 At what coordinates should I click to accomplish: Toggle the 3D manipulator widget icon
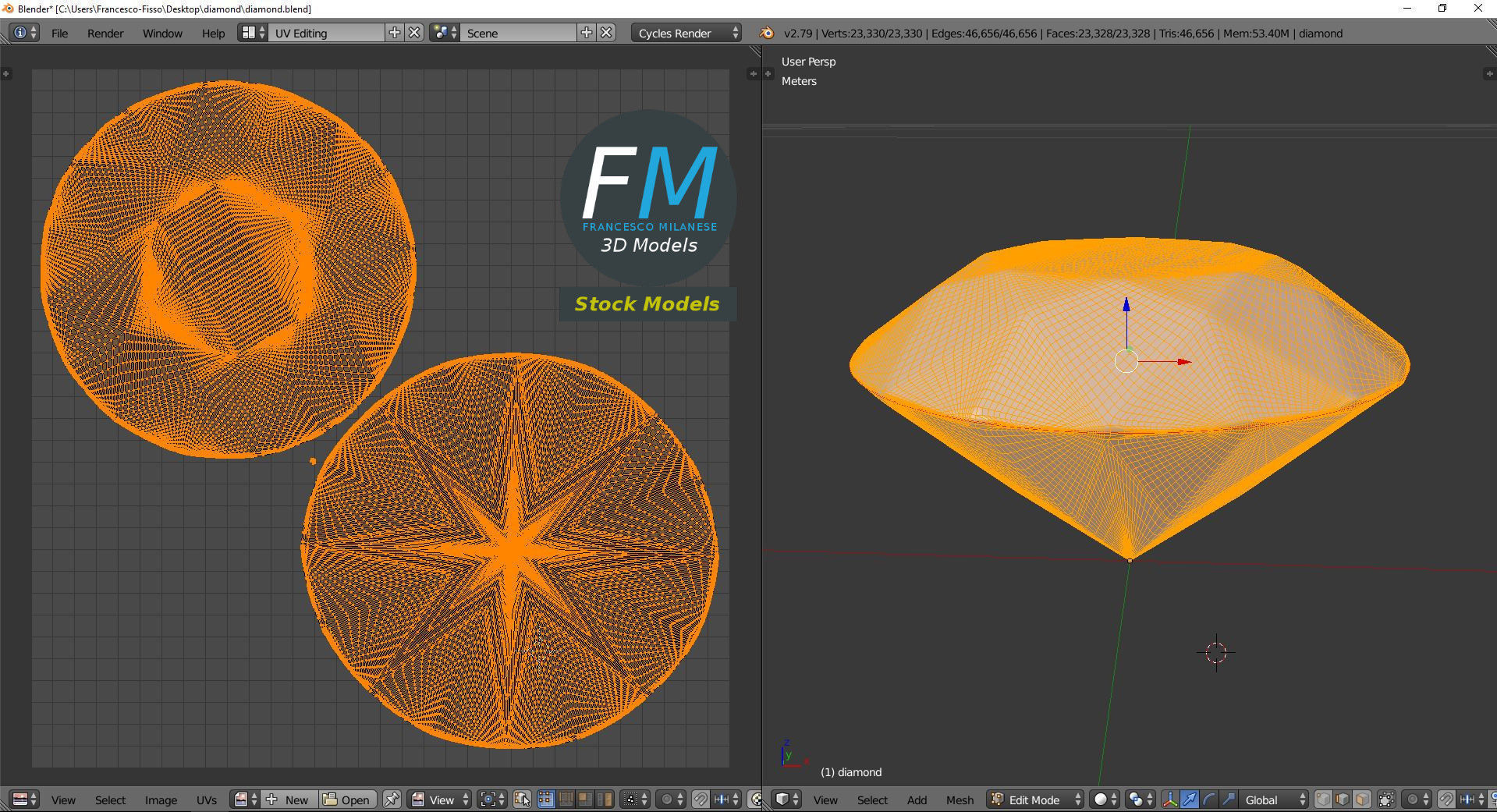pos(1170,800)
